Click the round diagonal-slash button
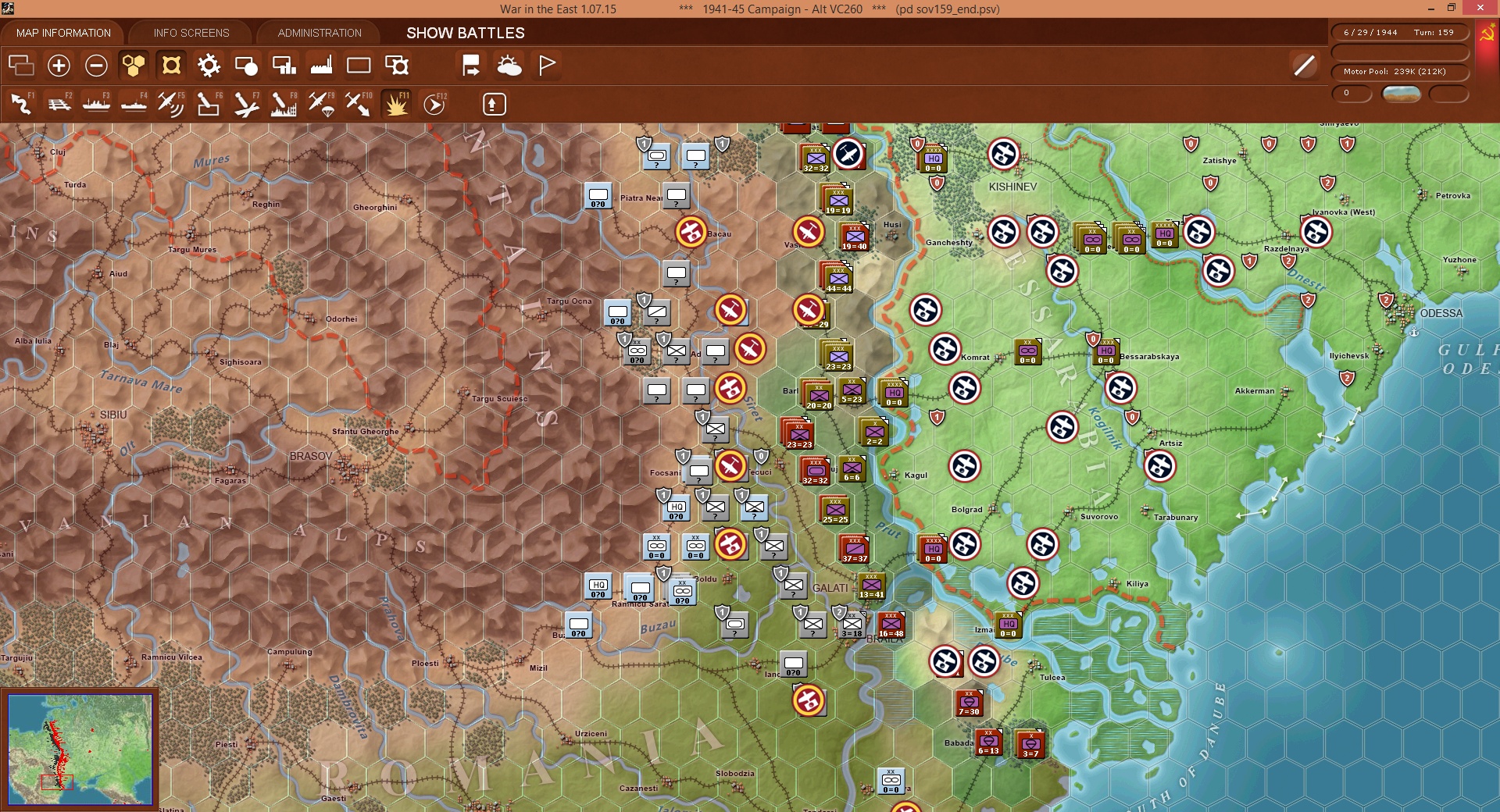This screenshot has height=812, width=1500. (1304, 66)
